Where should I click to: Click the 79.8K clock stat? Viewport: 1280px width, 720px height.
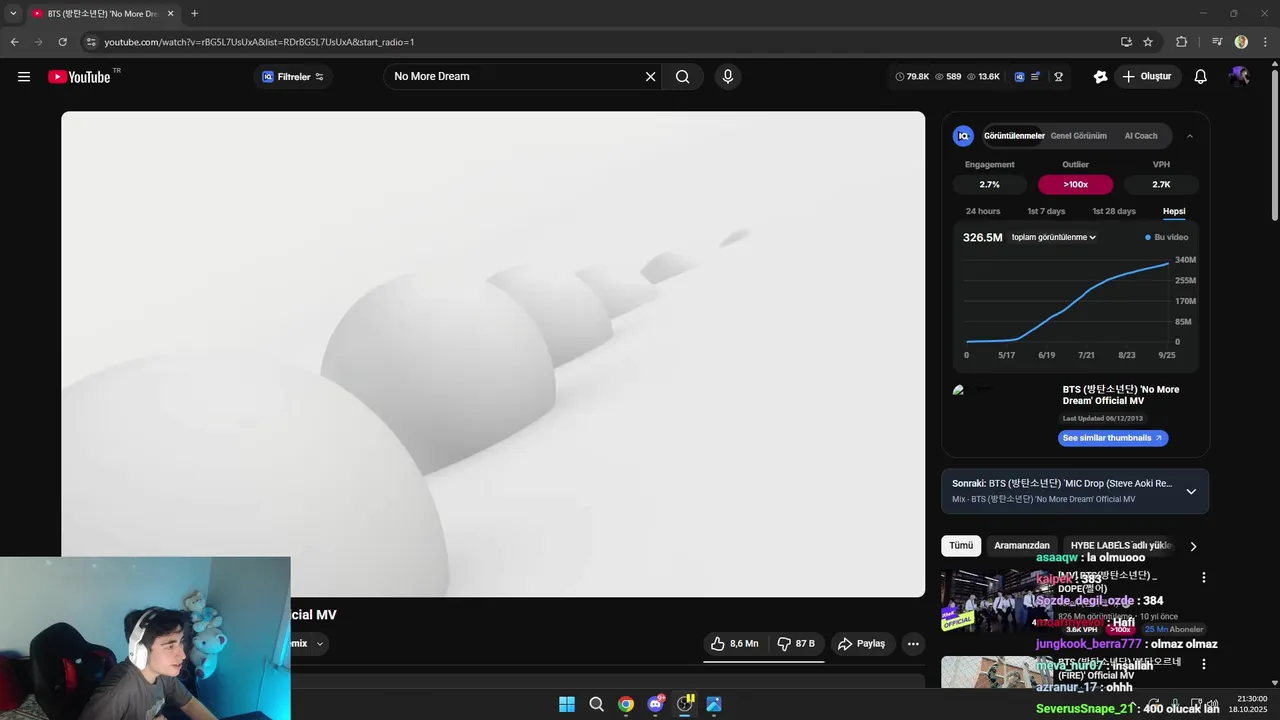[x=912, y=76]
